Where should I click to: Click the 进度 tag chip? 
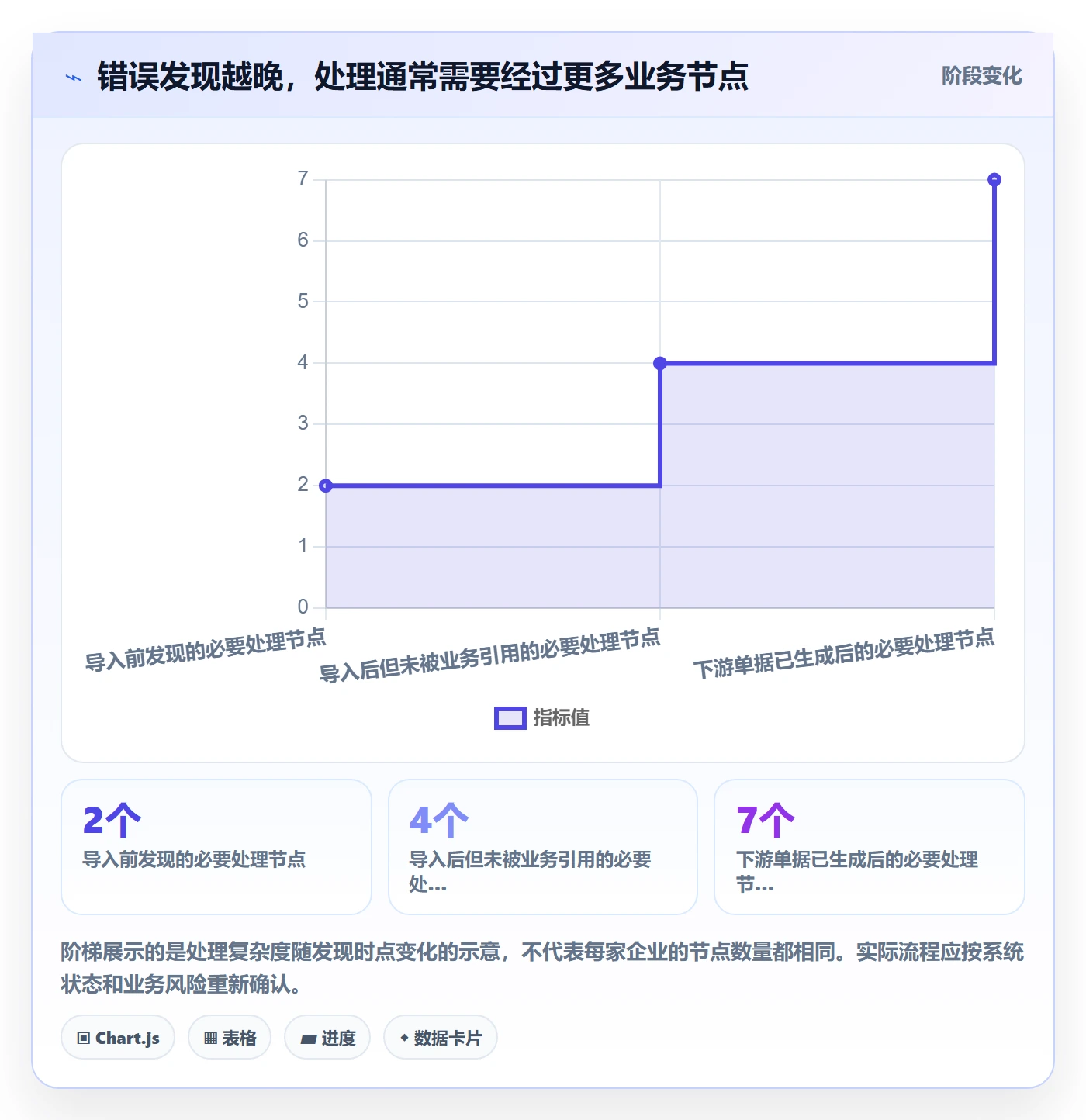click(327, 1038)
